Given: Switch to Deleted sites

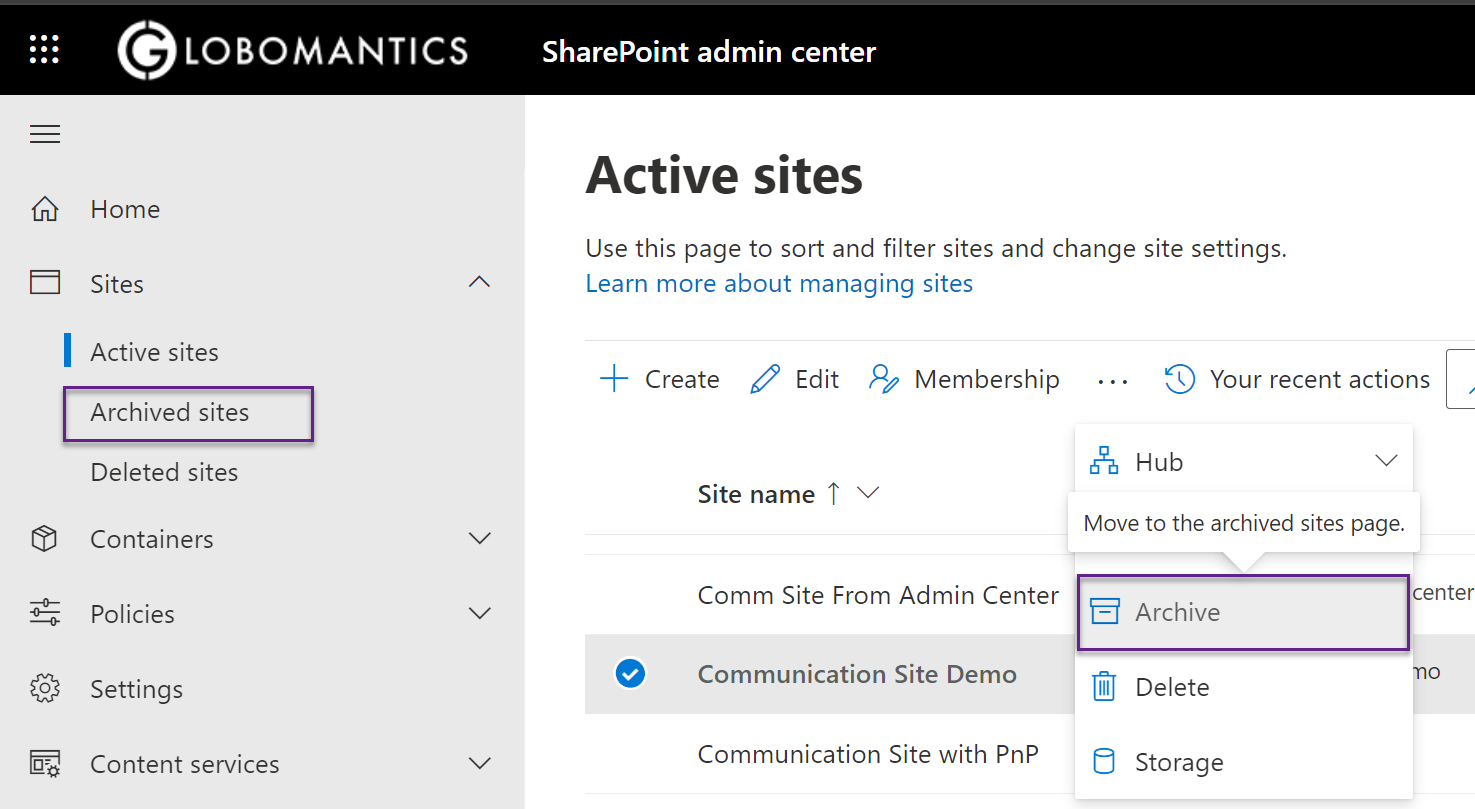Looking at the screenshot, I should coord(163,472).
